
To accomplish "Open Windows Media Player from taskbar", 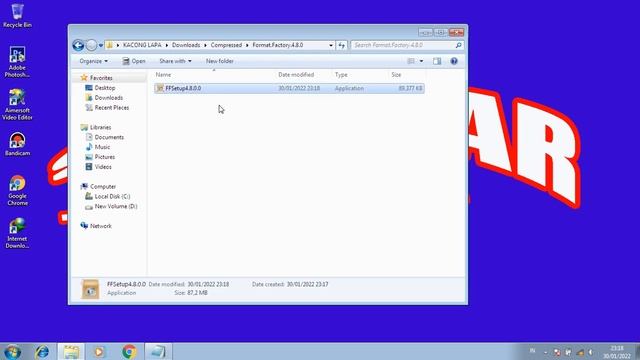I will click(x=99, y=351).
